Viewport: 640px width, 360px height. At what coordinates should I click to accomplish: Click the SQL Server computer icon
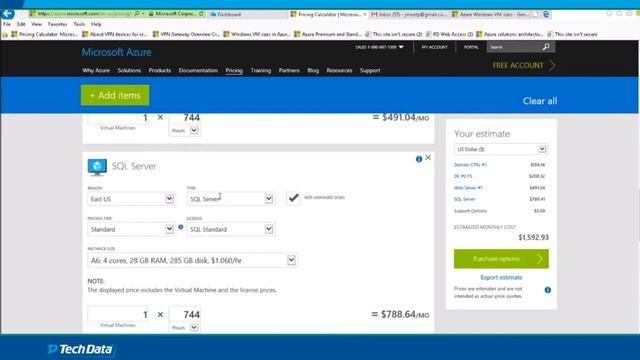click(x=97, y=167)
